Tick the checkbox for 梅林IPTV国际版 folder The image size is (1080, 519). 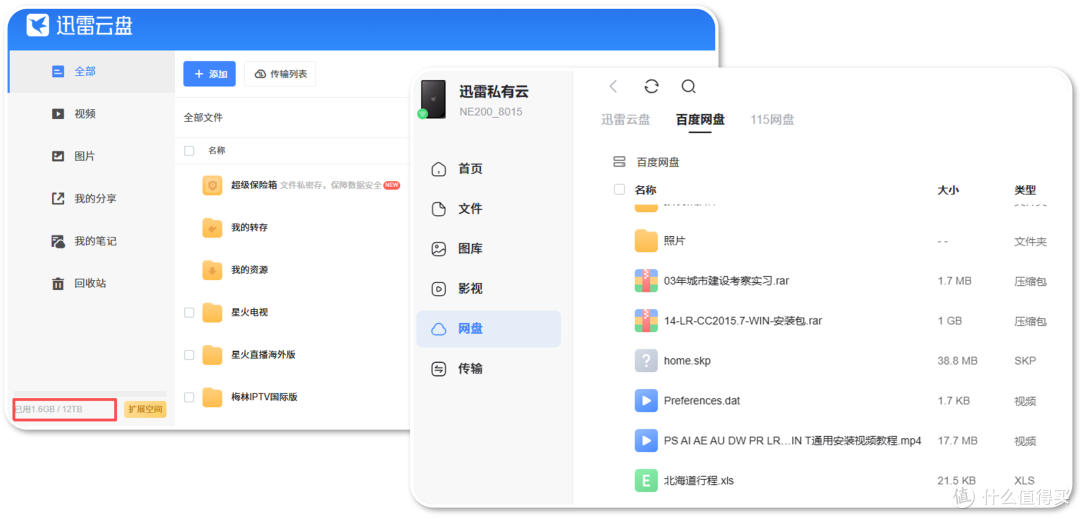click(x=189, y=397)
